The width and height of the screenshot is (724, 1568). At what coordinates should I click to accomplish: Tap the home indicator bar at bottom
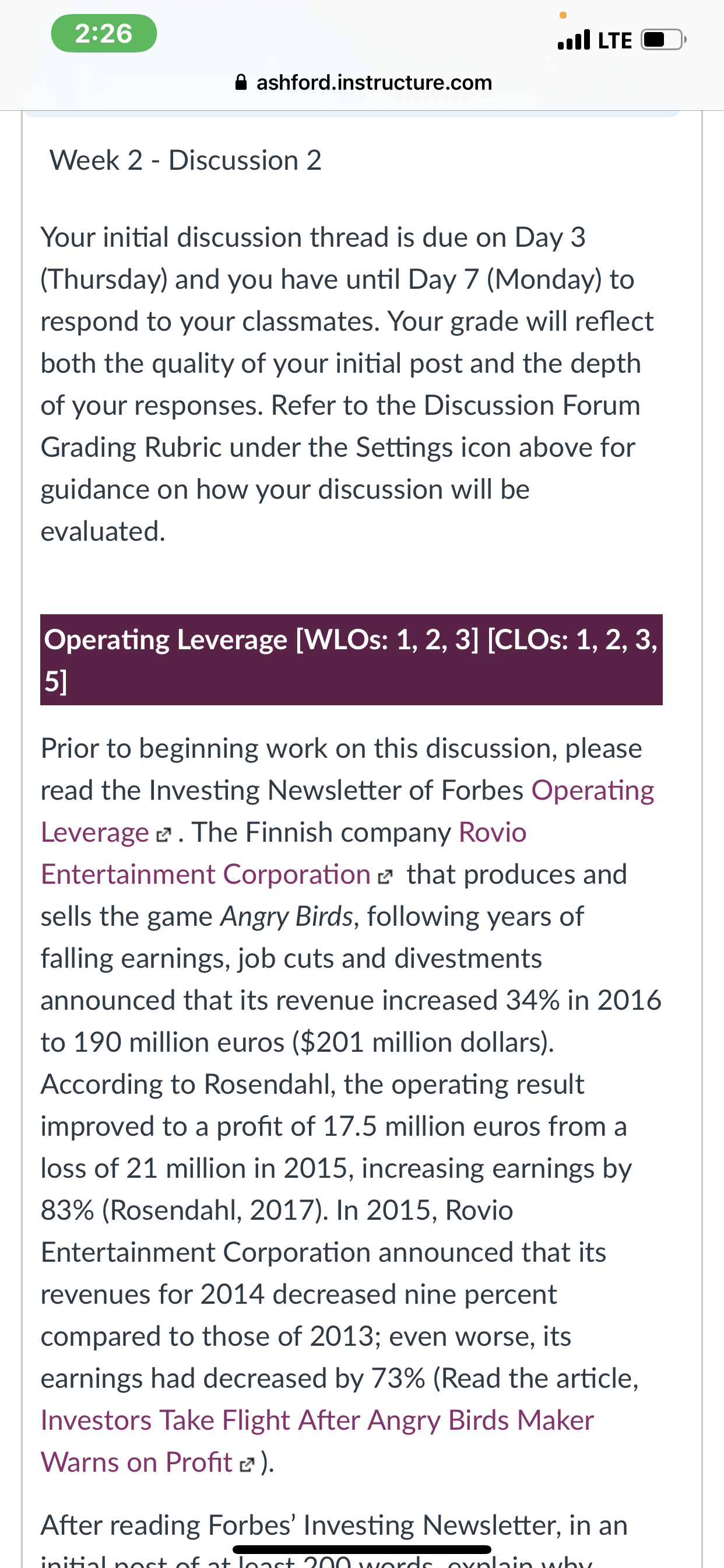pos(362,1549)
